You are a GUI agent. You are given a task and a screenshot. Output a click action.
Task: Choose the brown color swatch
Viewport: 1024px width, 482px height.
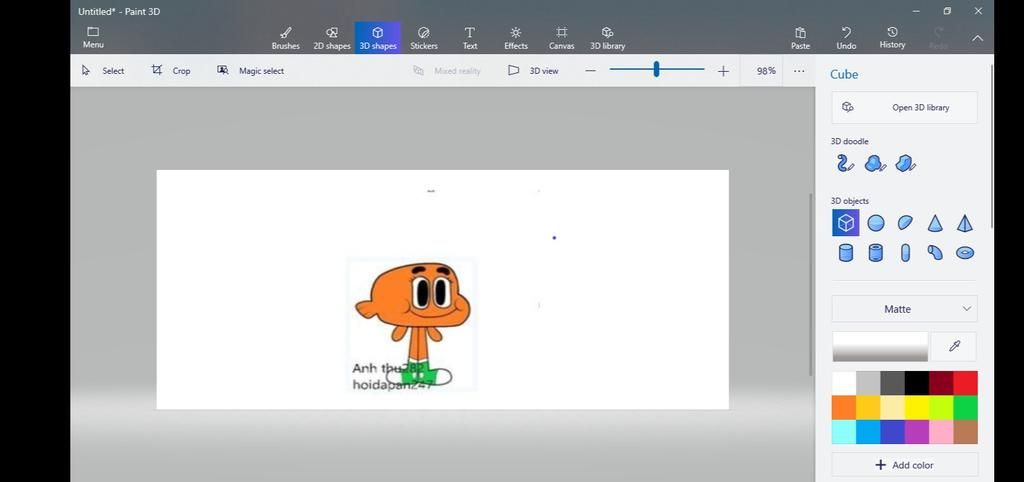click(965, 432)
